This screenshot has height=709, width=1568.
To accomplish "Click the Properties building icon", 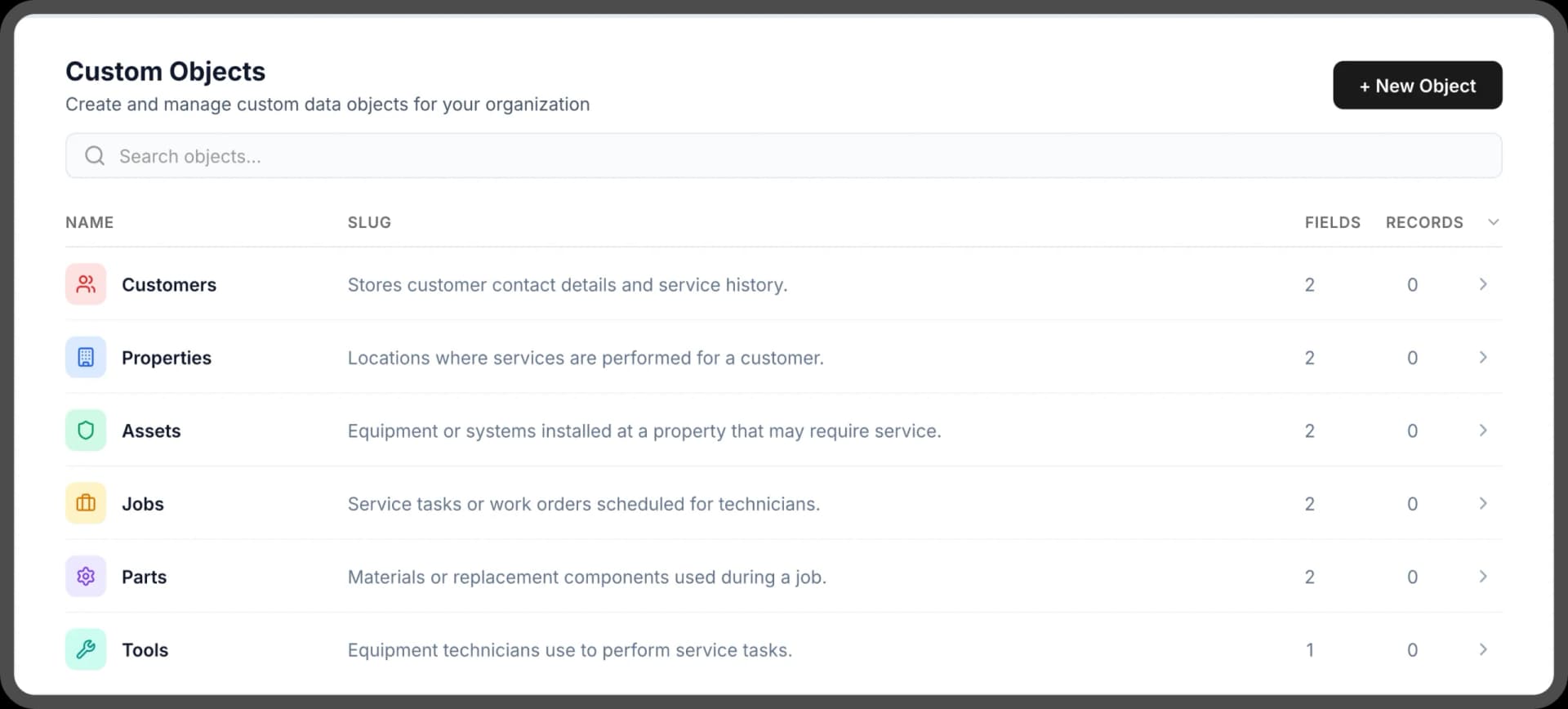I will tap(86, 357).
